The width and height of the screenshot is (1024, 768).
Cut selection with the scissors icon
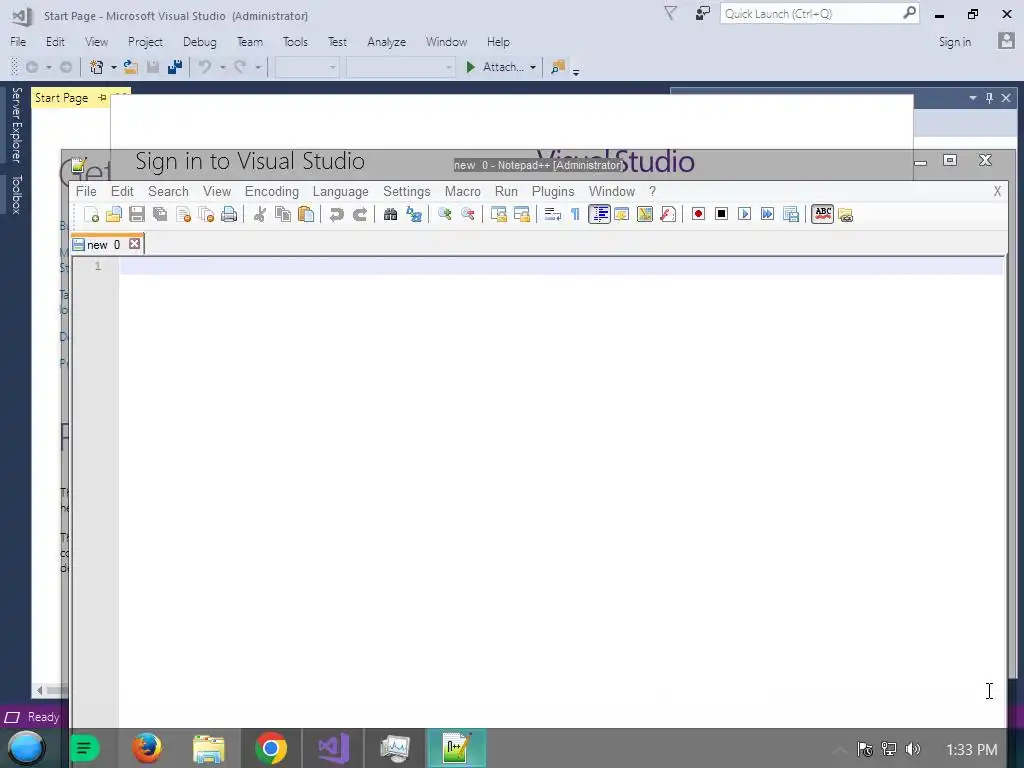259,214
